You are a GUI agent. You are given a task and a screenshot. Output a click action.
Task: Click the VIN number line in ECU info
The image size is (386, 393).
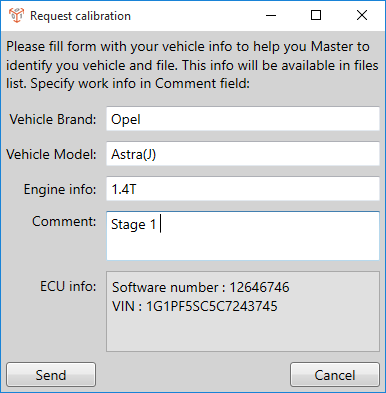(x=195, y=306)
